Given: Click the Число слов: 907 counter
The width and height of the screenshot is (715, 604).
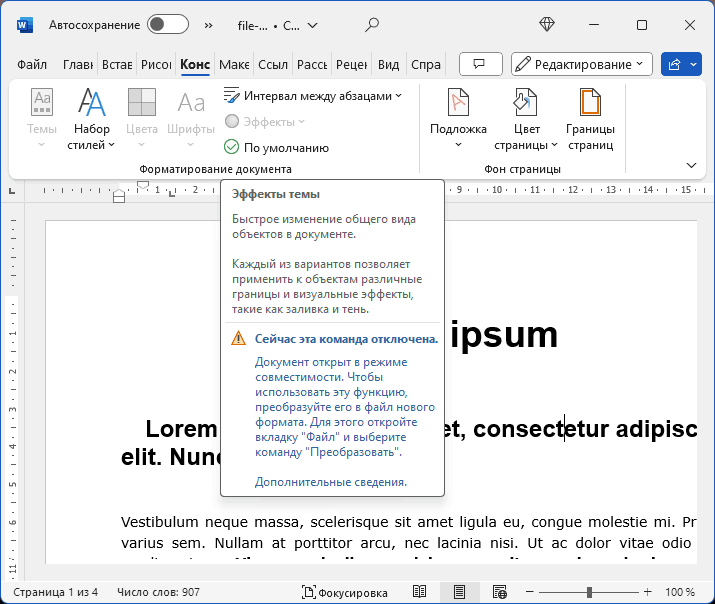Looking at the screenshot, I should (x=158, y=592).
